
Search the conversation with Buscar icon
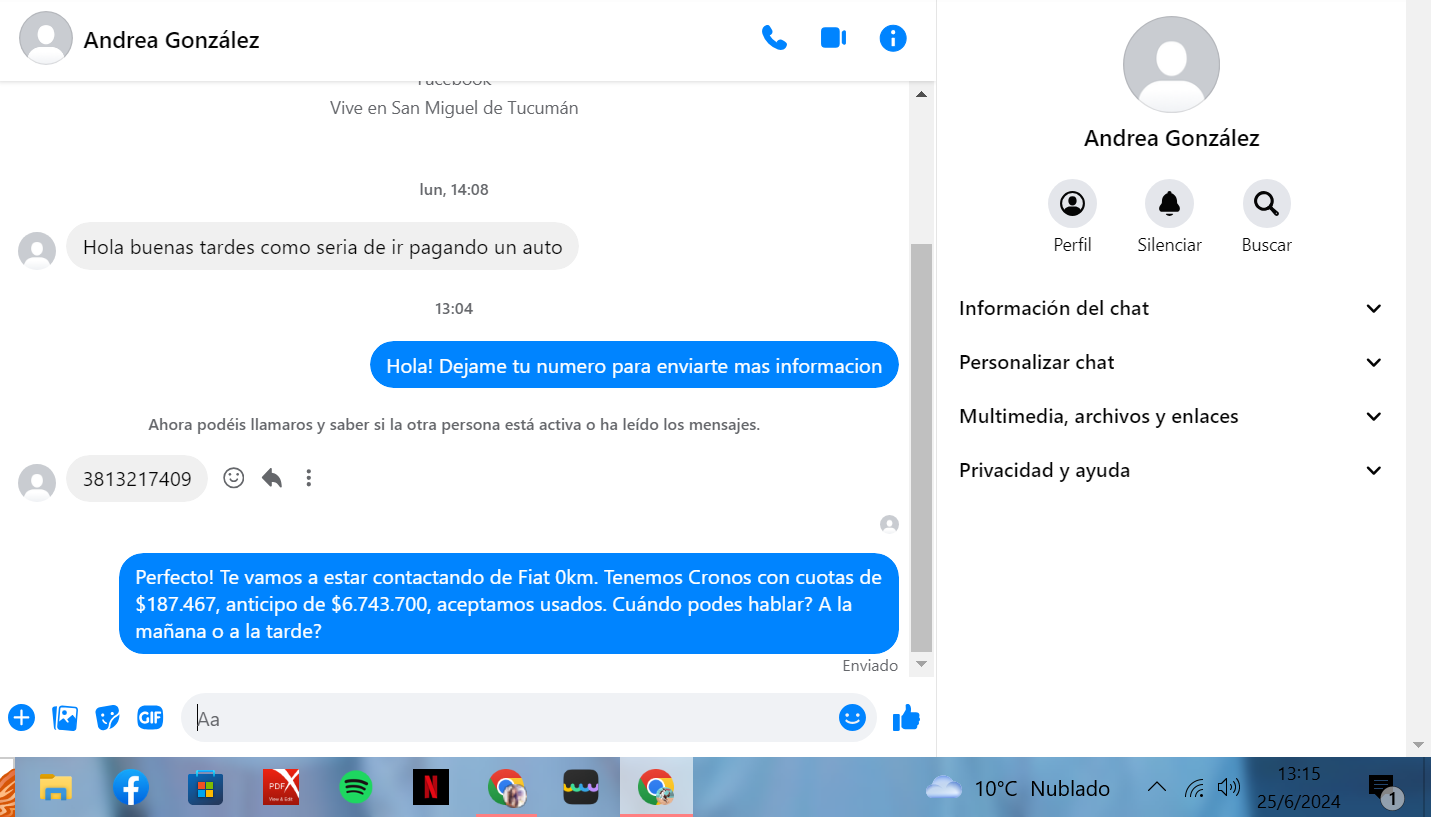[1266, 204]
